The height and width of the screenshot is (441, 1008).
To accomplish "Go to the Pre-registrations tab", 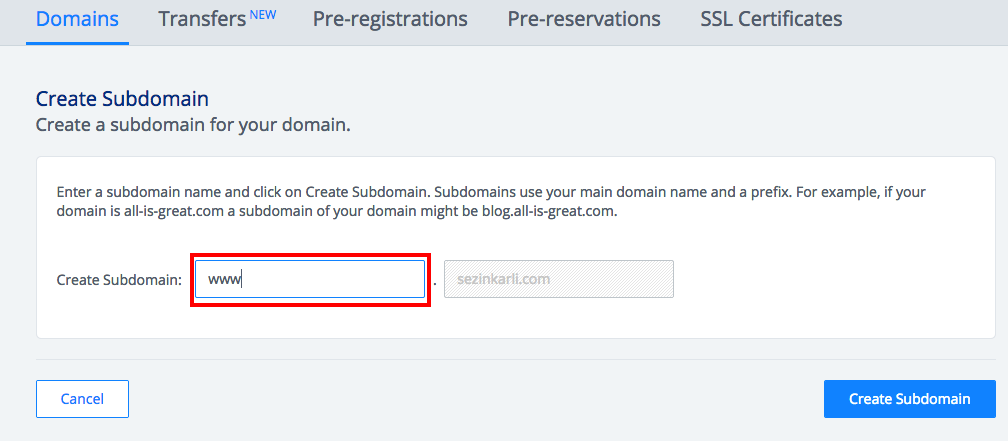I will point(390,19).
